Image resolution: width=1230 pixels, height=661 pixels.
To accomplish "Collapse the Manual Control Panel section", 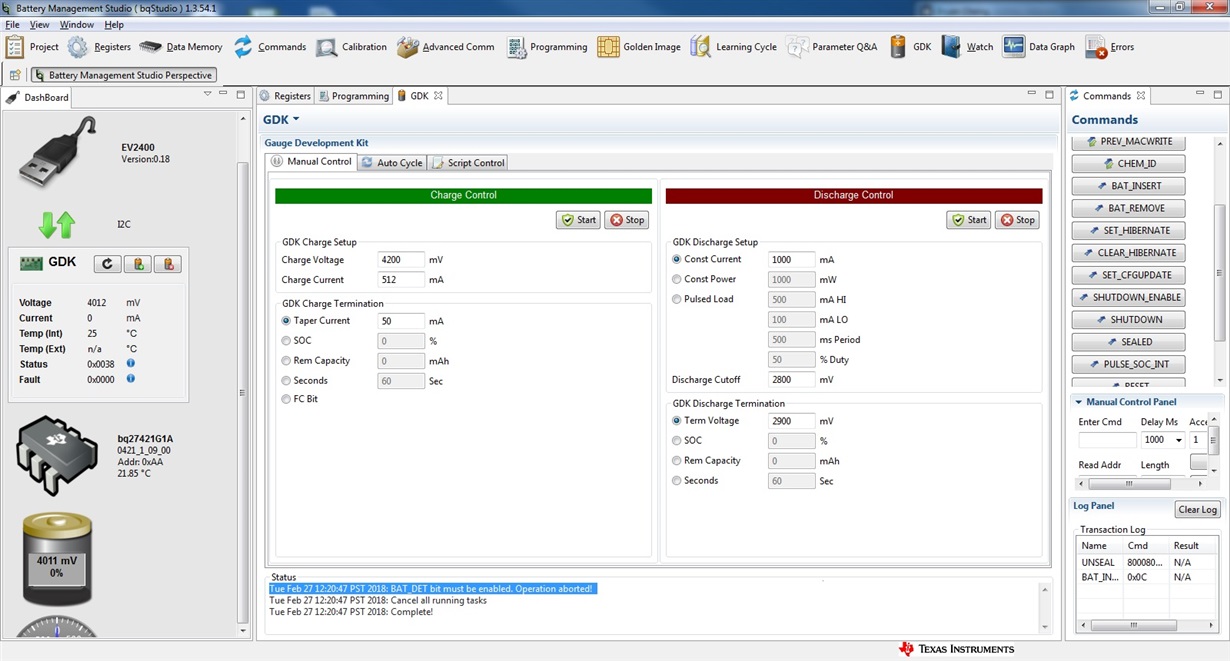I will (1079, 402).
